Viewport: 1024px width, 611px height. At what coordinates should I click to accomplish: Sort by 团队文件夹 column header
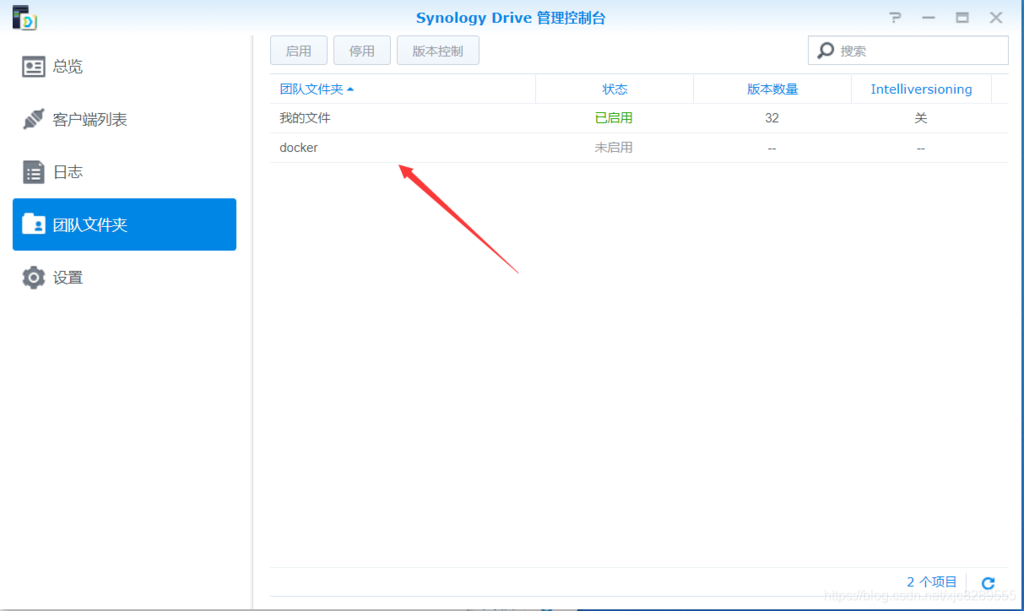pyautogui.click(x=316, y=89)
